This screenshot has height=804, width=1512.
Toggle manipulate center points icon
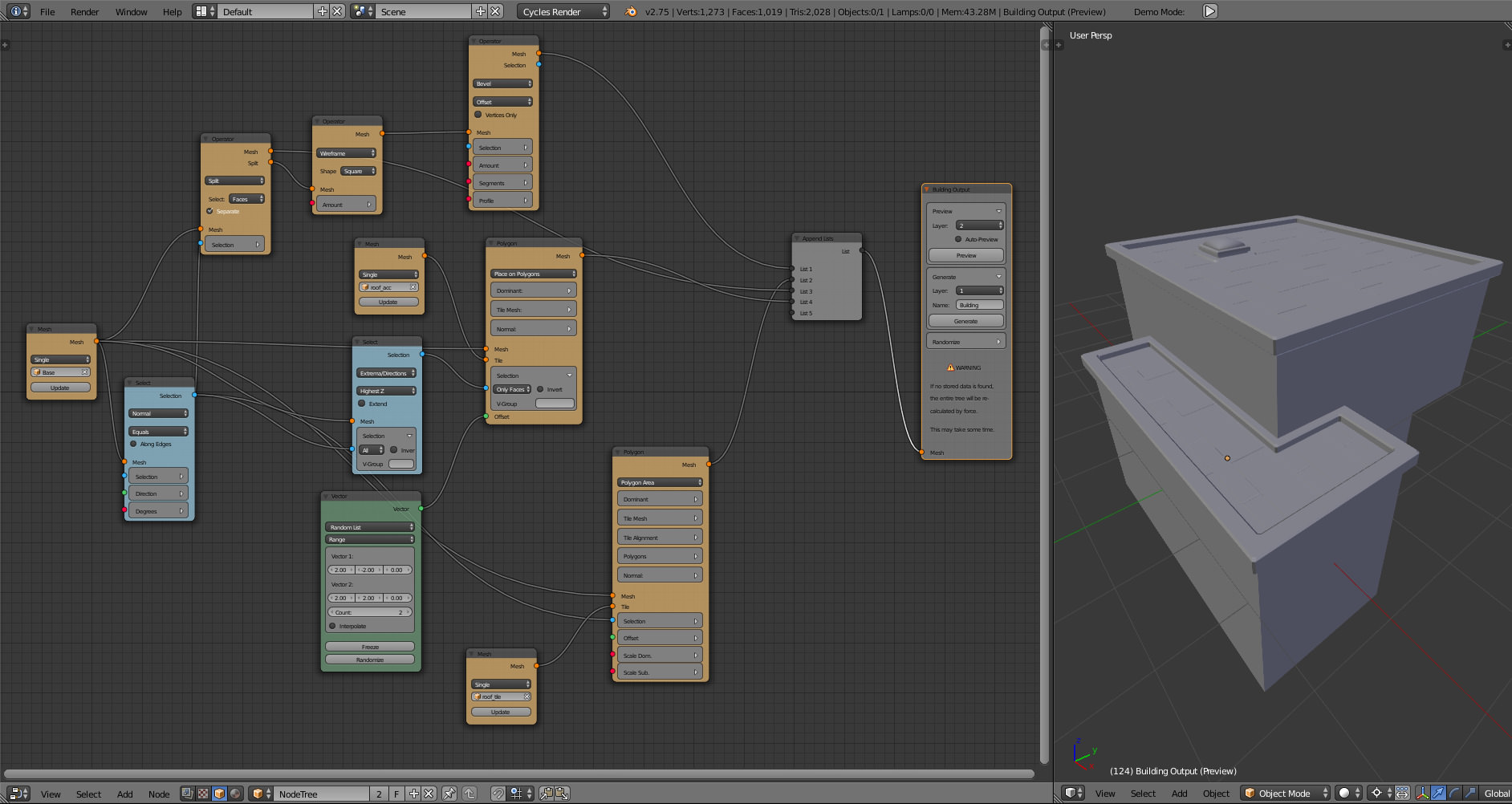[x=1402, y=793]
